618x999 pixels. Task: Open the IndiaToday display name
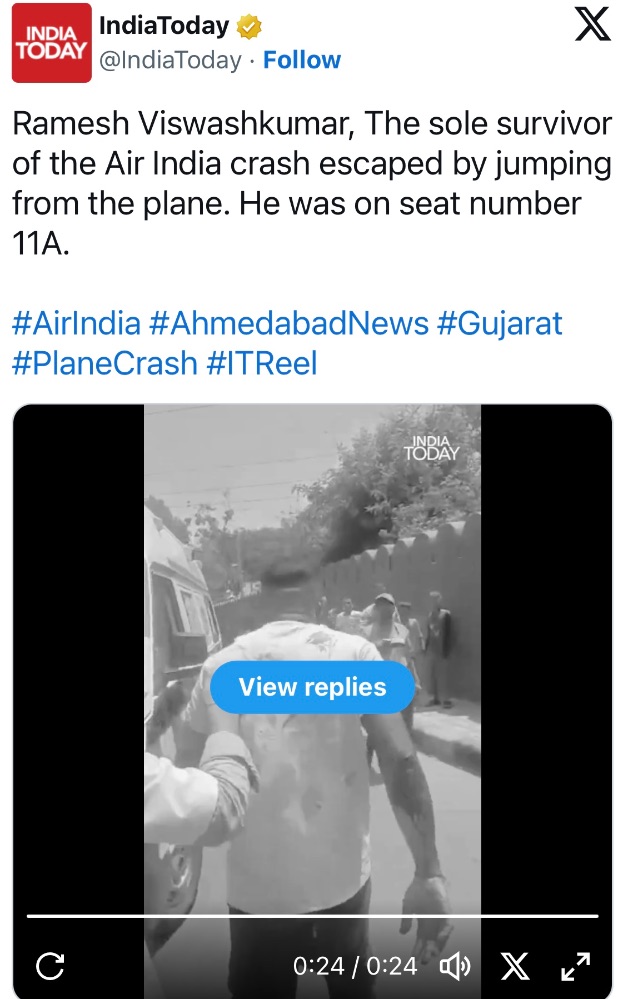pos(164,26)
